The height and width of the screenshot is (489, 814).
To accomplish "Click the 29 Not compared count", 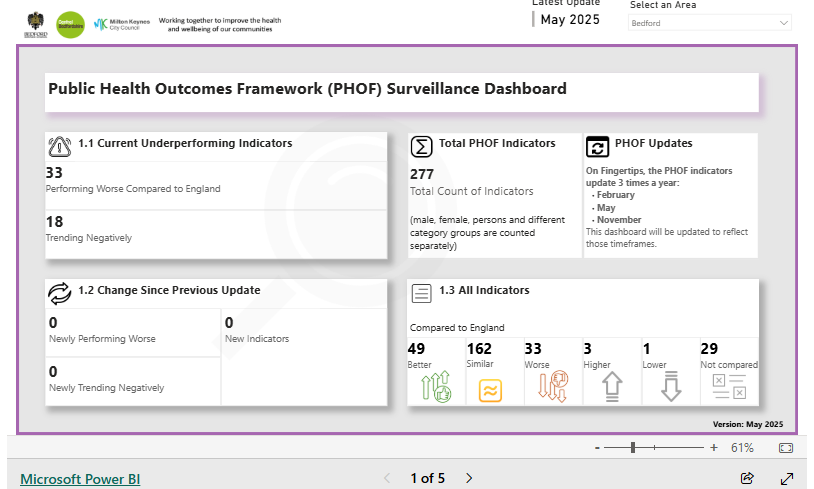I will [x=709, y=349].
